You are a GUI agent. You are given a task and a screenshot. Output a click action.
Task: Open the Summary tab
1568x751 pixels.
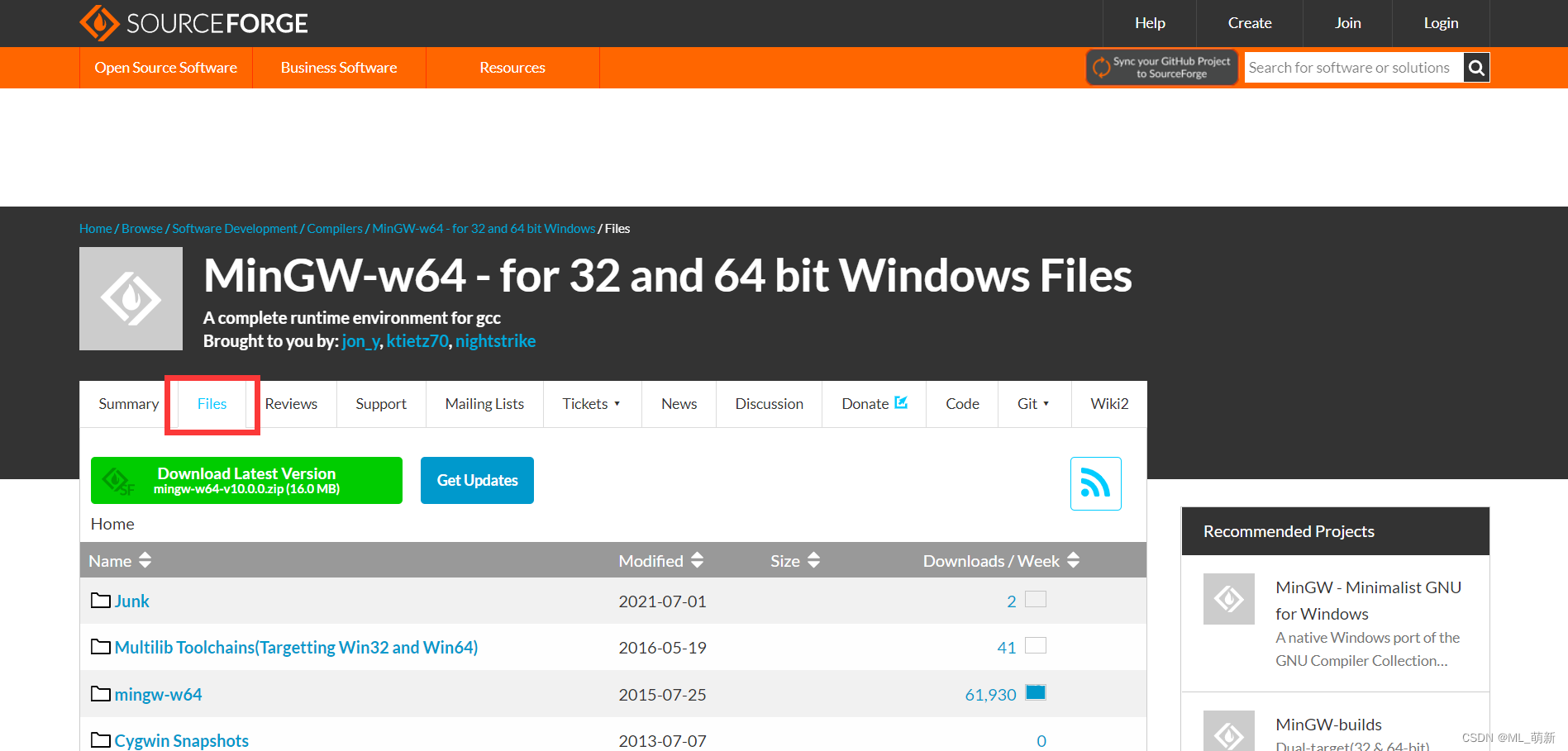click(128, 404)
